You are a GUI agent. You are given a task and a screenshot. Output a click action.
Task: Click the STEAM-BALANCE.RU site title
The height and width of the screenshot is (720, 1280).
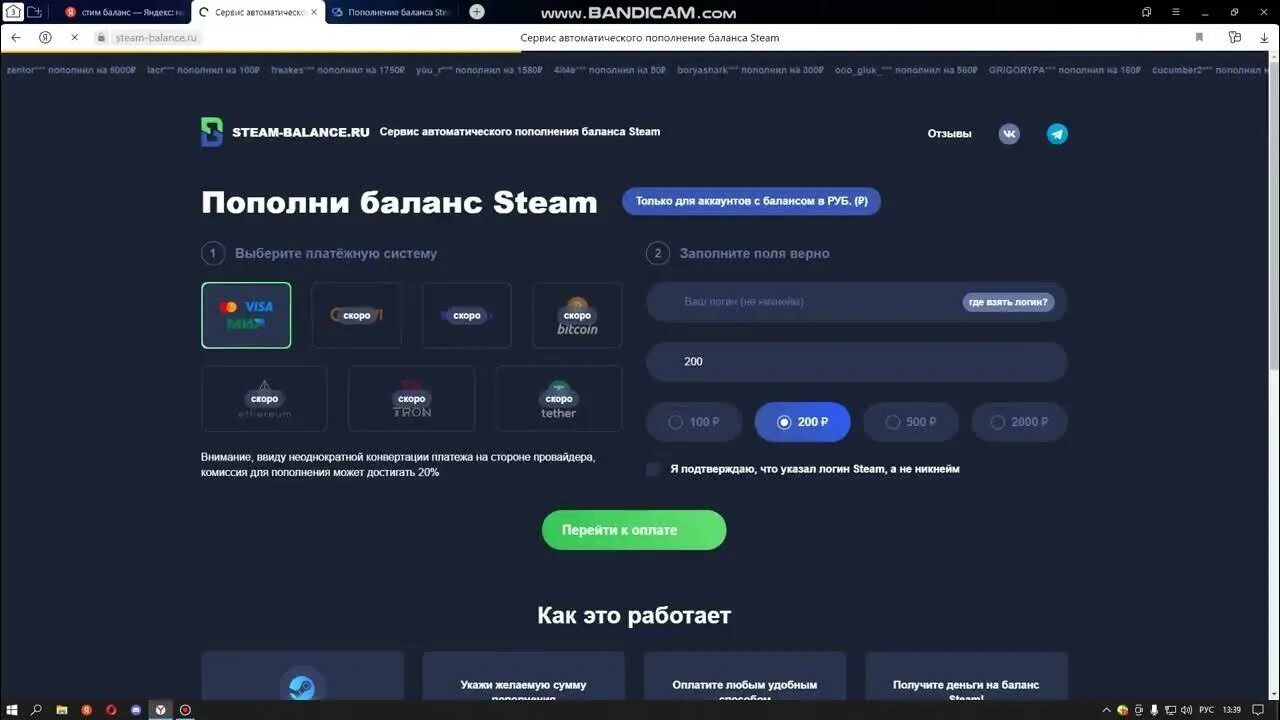pyautogui.click(x=301, y=132)
